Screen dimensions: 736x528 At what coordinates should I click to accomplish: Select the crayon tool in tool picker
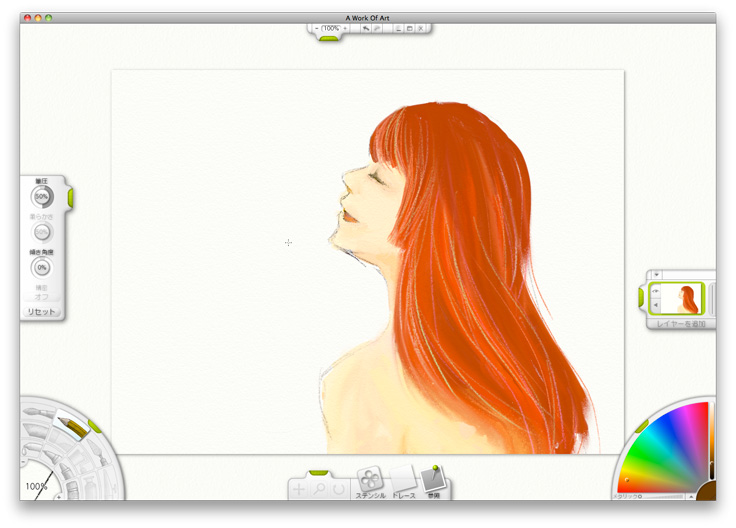click(65, 470)
